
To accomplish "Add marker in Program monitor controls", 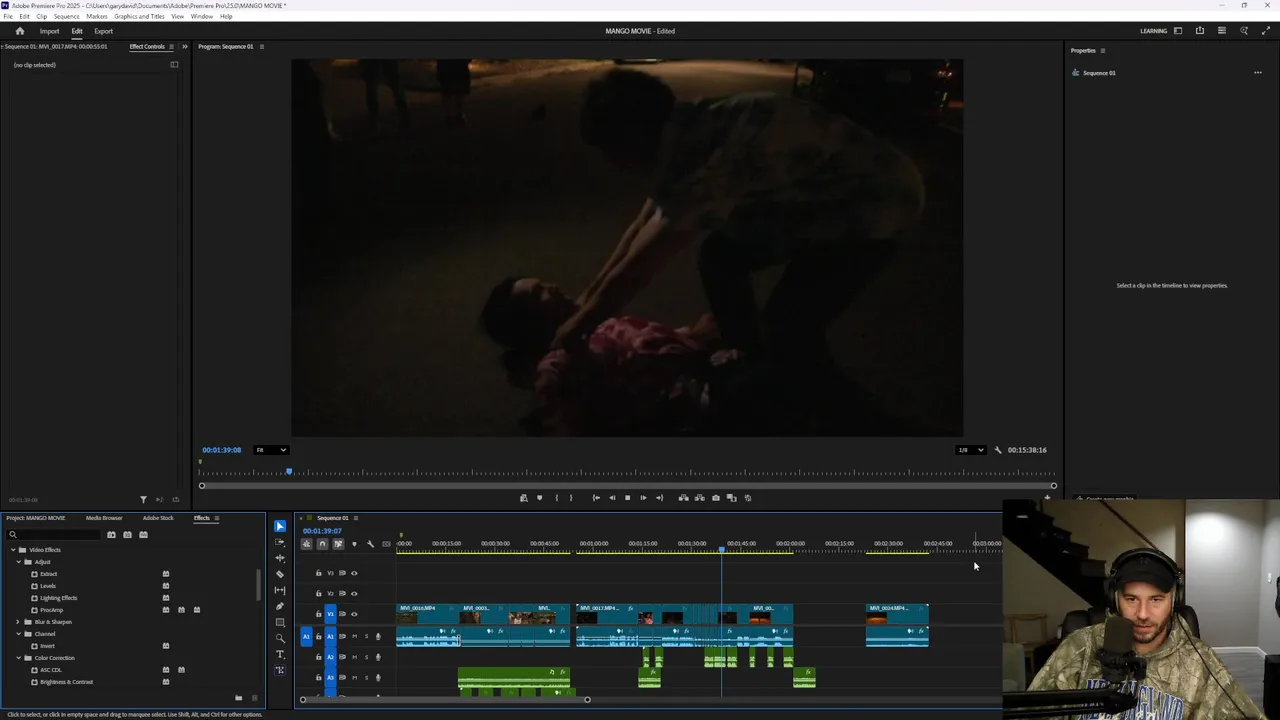I will point(539,498).
